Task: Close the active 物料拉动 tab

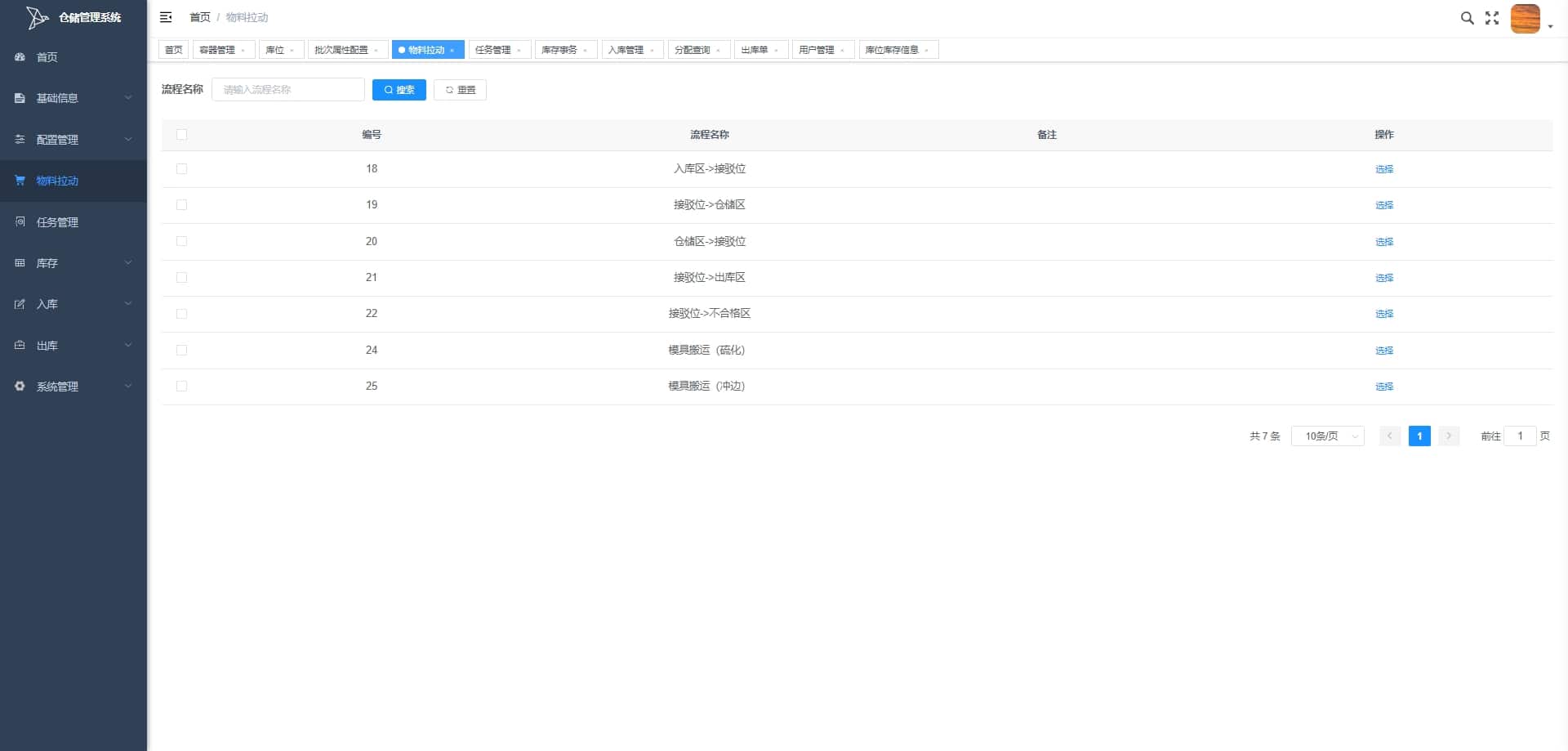Action: click(452, 51)
